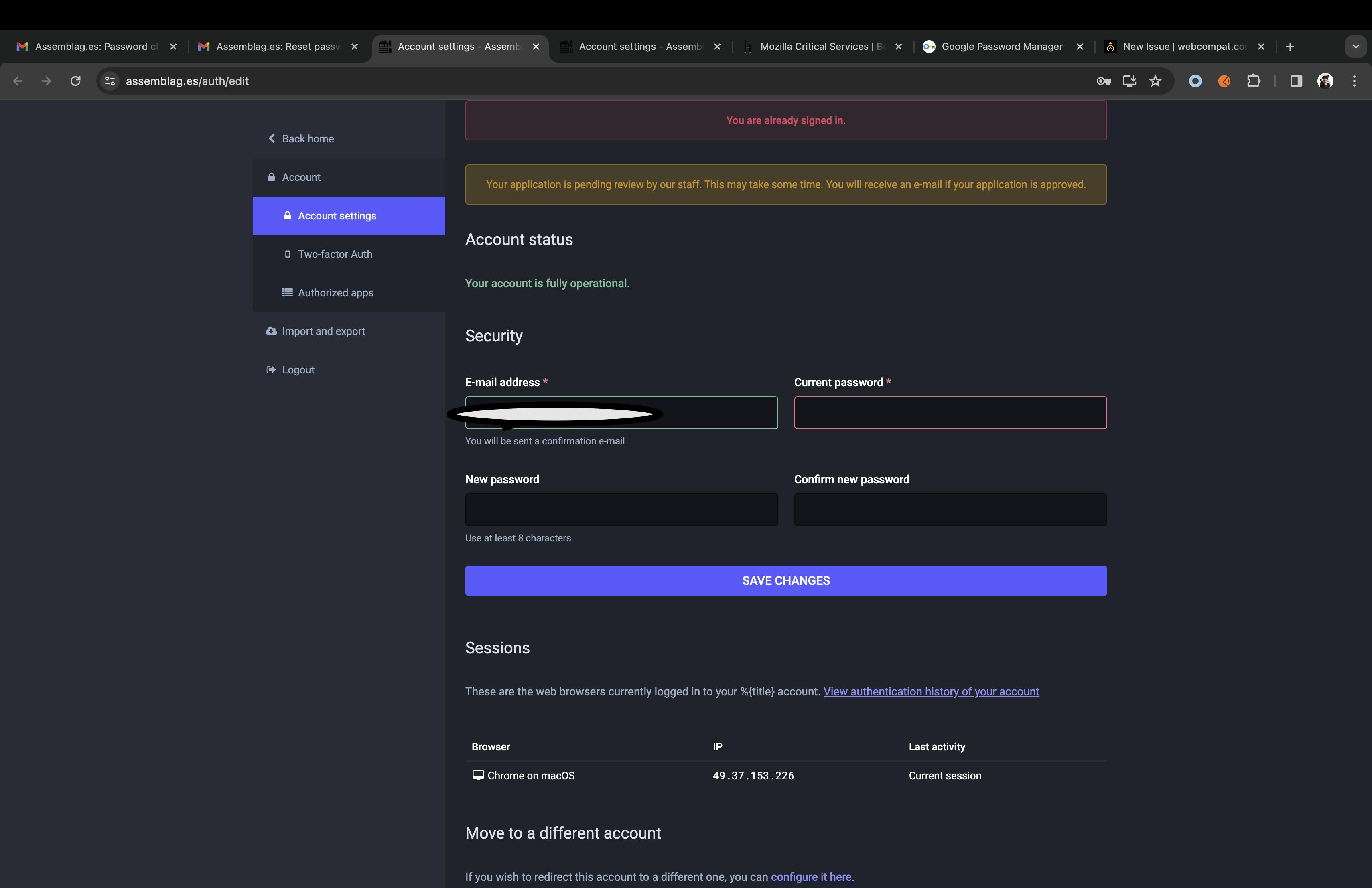Select Import and export in the sidebar
This screenshot has width=1372, height=888.
tap(323, 331)
